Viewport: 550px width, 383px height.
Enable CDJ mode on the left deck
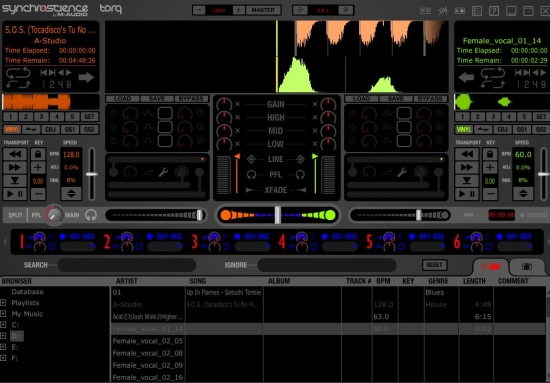tap(51, 129)
